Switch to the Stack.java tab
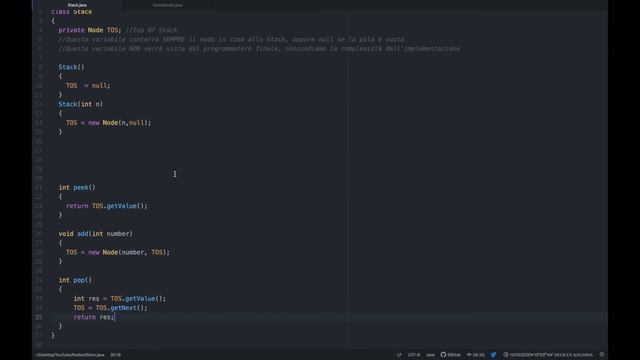 pos(77,5)
